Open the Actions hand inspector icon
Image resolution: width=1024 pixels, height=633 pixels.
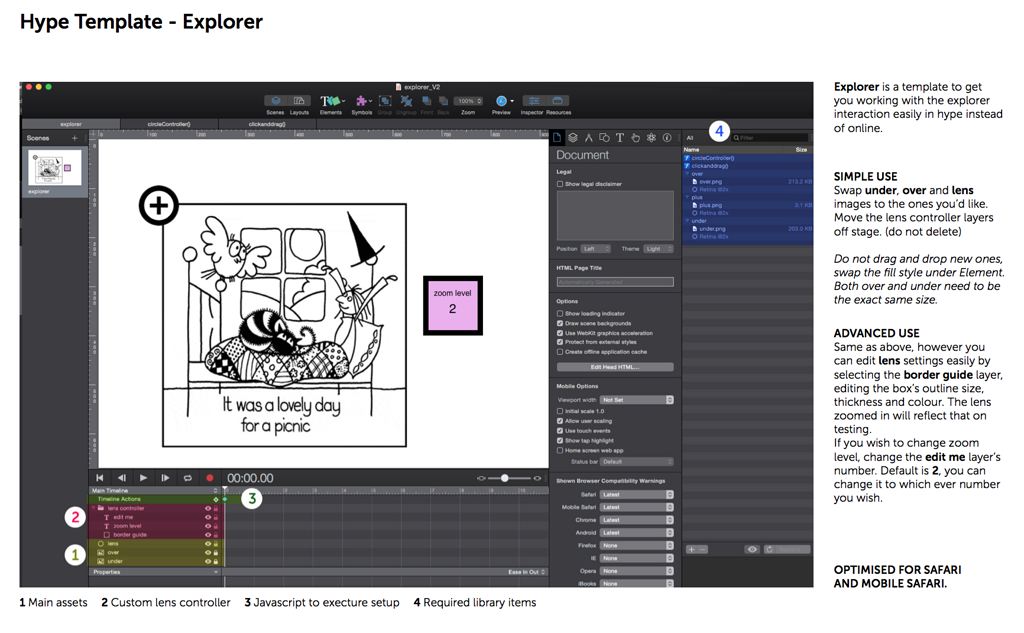635,138
